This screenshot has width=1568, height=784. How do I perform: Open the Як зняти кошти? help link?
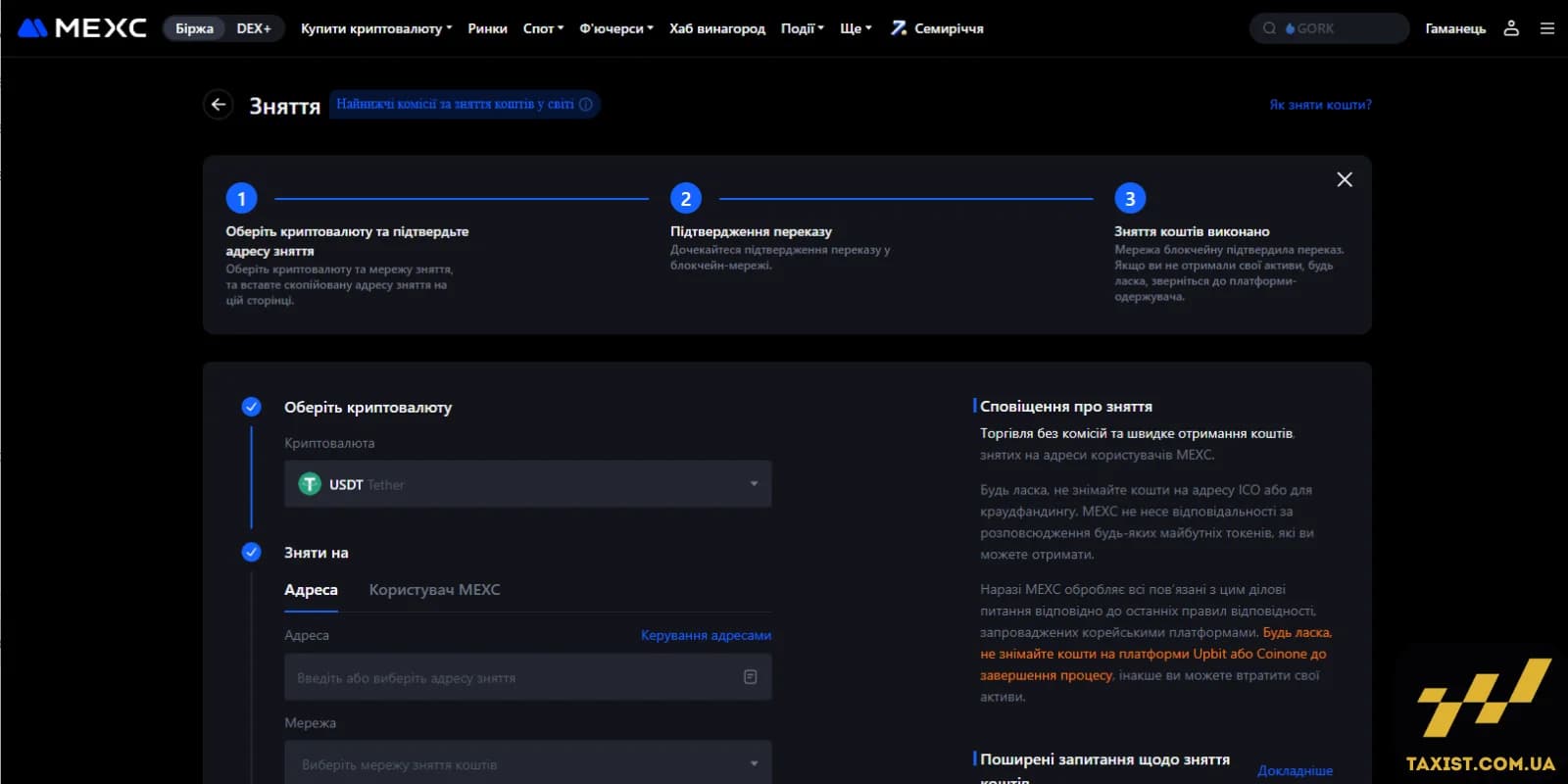pos(1320,104)
